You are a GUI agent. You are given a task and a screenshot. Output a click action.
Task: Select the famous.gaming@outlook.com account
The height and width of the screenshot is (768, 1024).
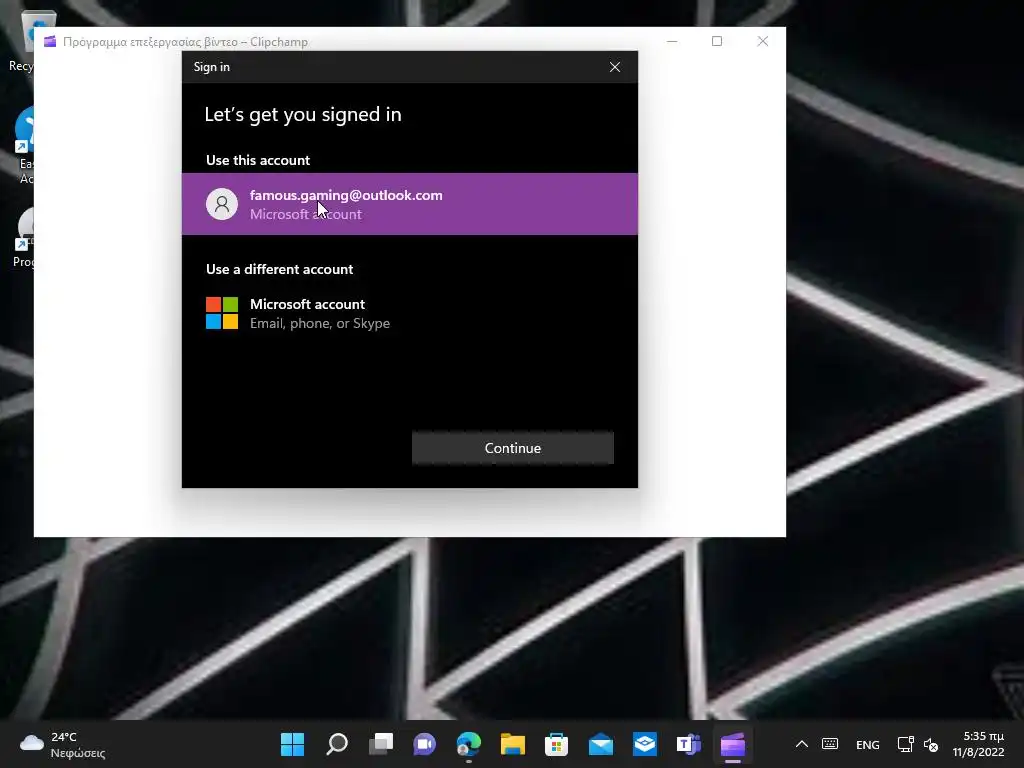[409, 204]
